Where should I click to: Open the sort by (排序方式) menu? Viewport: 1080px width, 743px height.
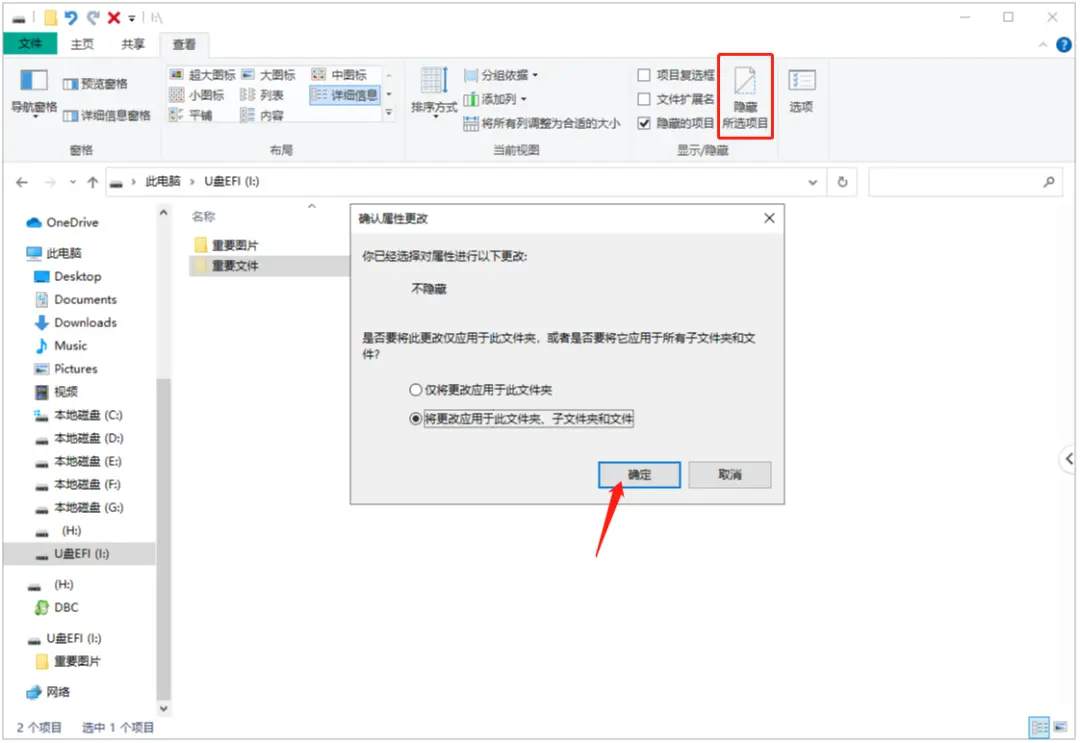(x=434, y=93)
